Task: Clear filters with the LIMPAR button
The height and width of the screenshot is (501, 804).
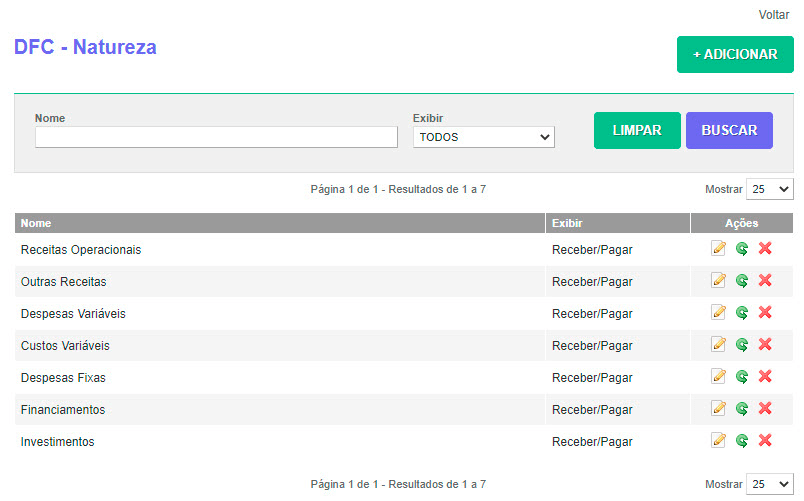Action: [637, 130]
